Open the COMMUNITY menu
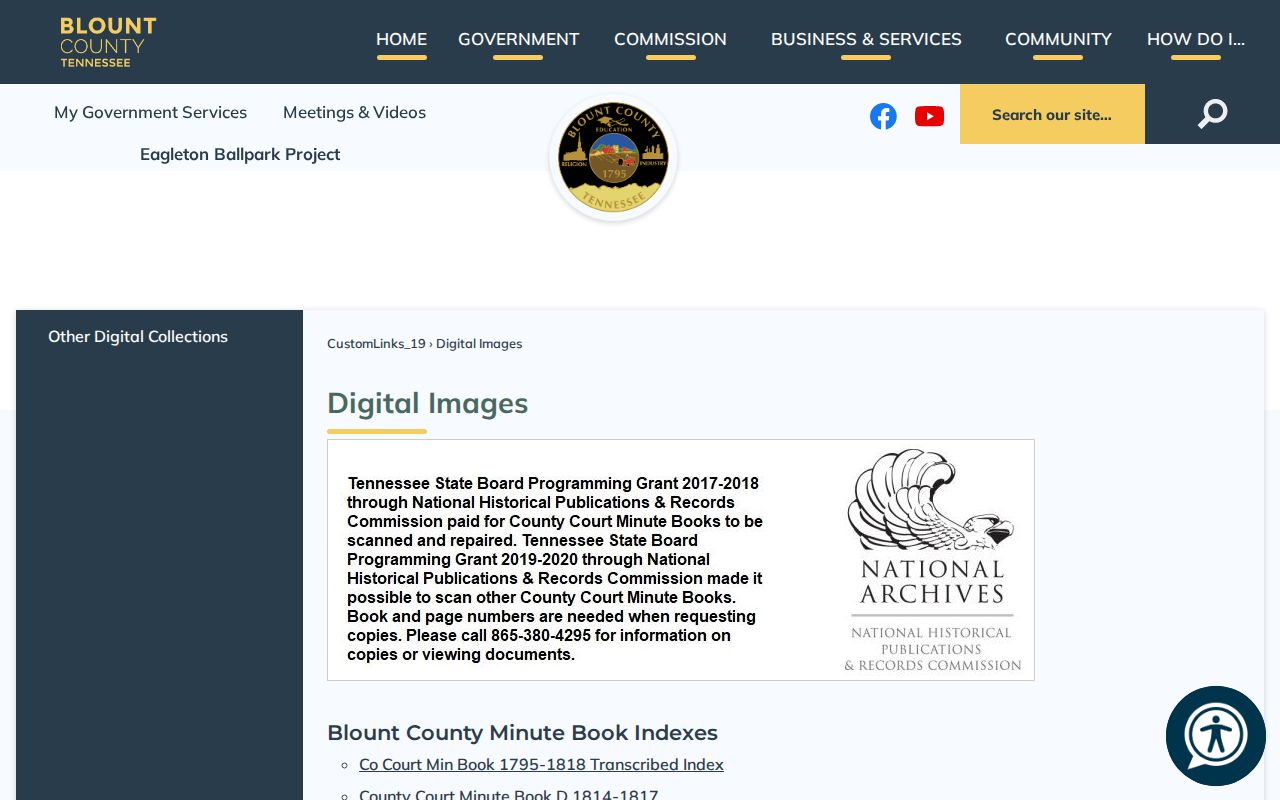1280x800 pixels. coord(1058,40)
